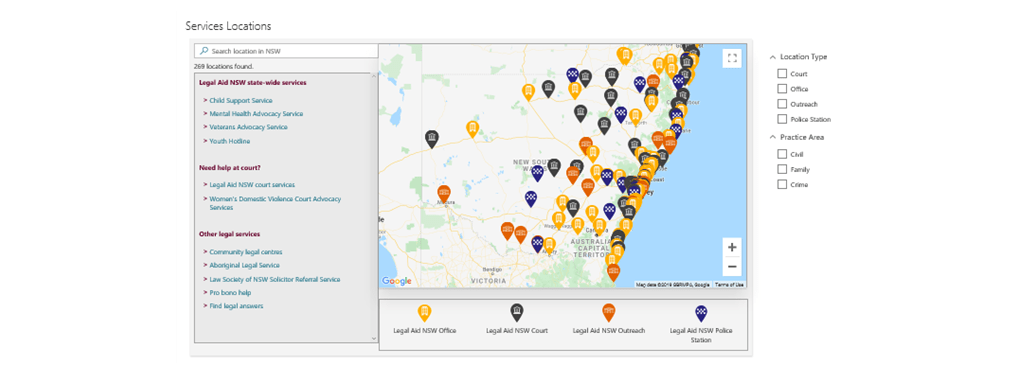
Task: Click the sidebar list scroll-down arrow
Action: pyautogui.click(x=374, y=338)
